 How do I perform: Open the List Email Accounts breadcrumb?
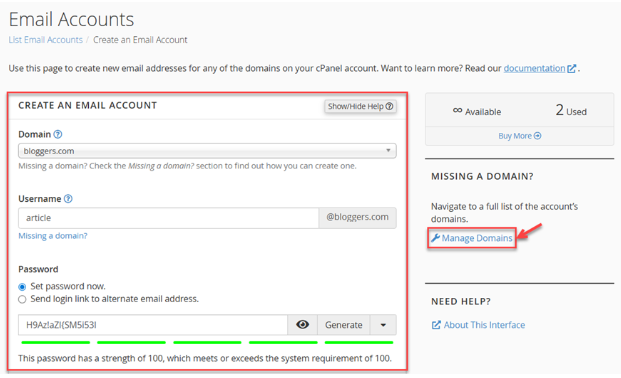point(46,40)
